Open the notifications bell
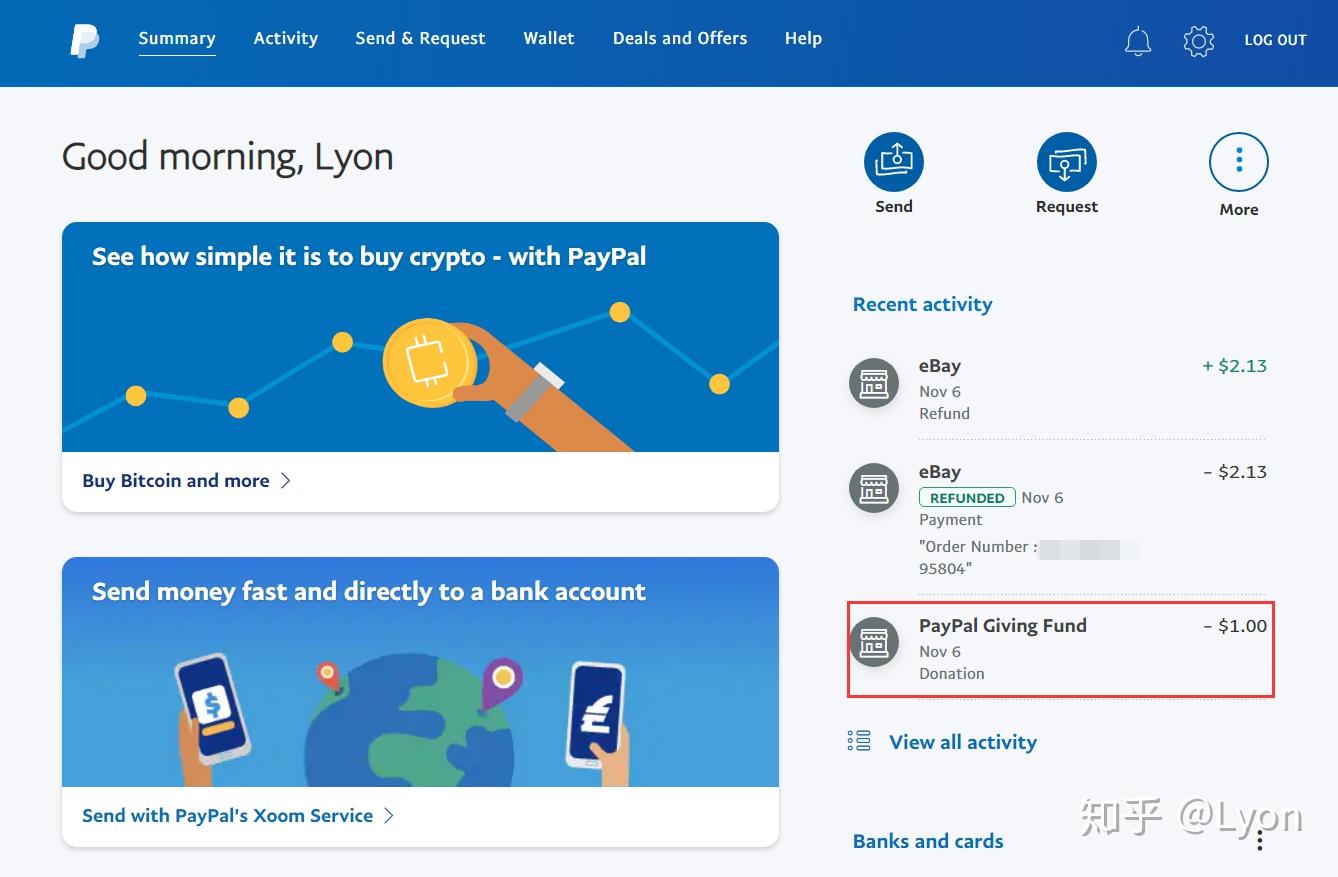Screen dimensions: 1338x877 point(1138,40)
